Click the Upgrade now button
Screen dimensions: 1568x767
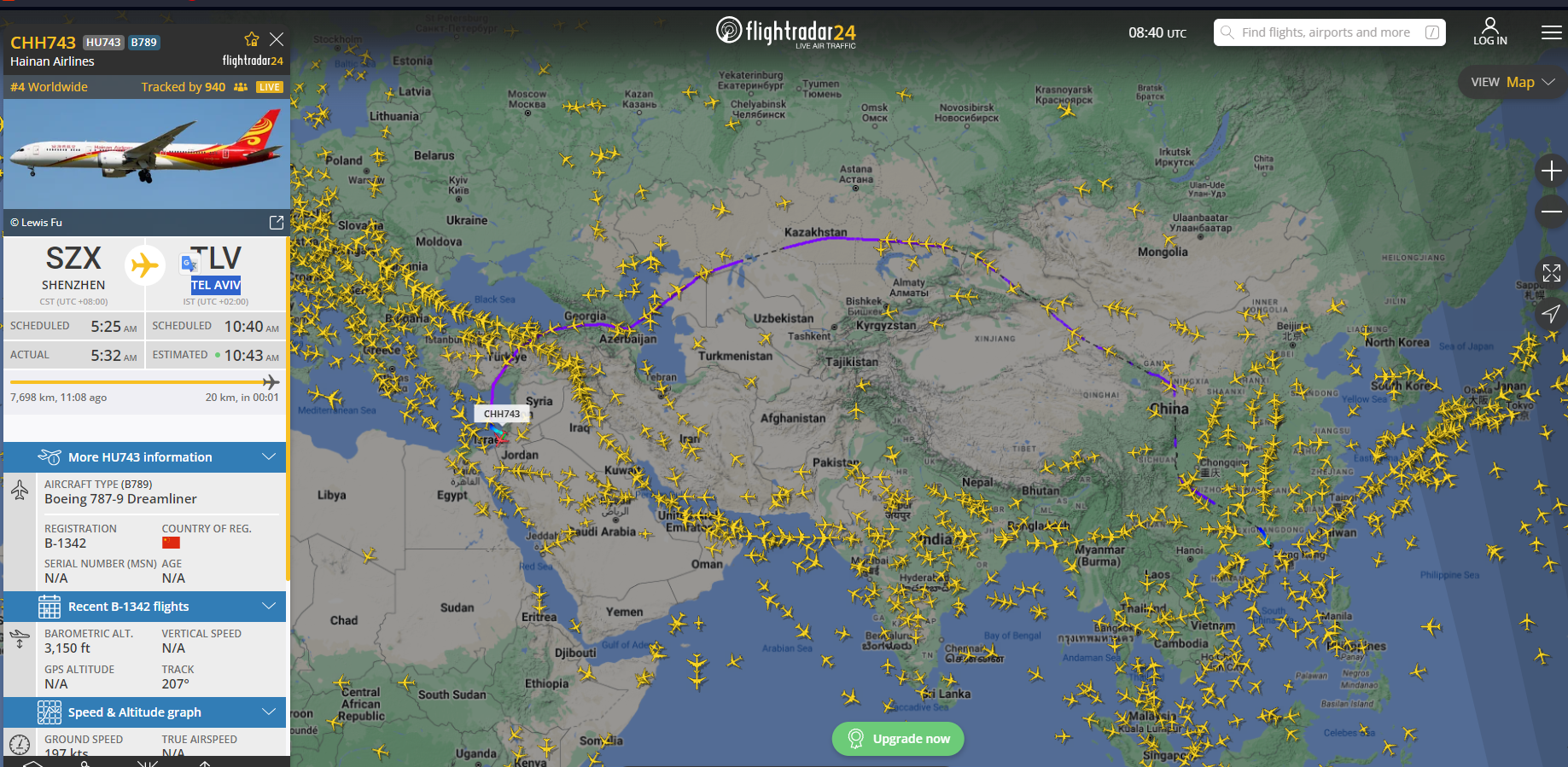(x=898, y=739)
